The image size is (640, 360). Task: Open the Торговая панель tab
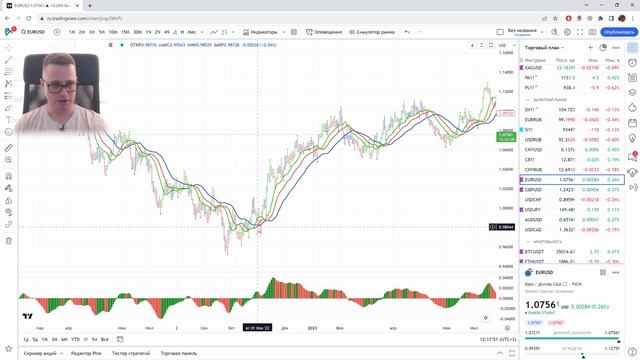[178, 353]
